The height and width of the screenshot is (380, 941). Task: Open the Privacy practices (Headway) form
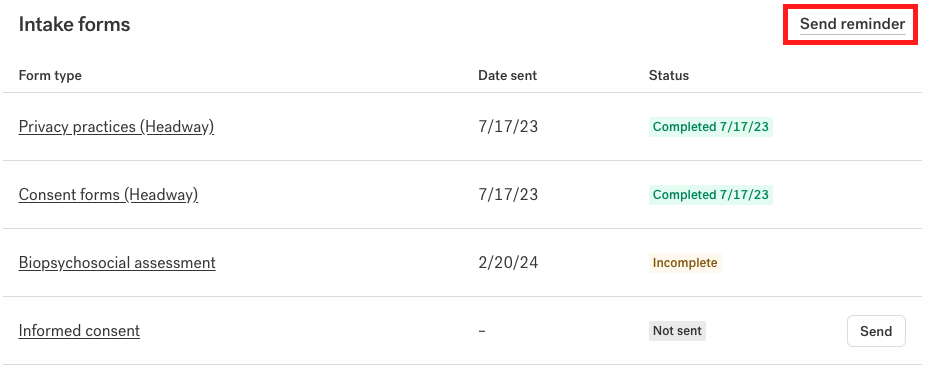click(x=116, y=127)
